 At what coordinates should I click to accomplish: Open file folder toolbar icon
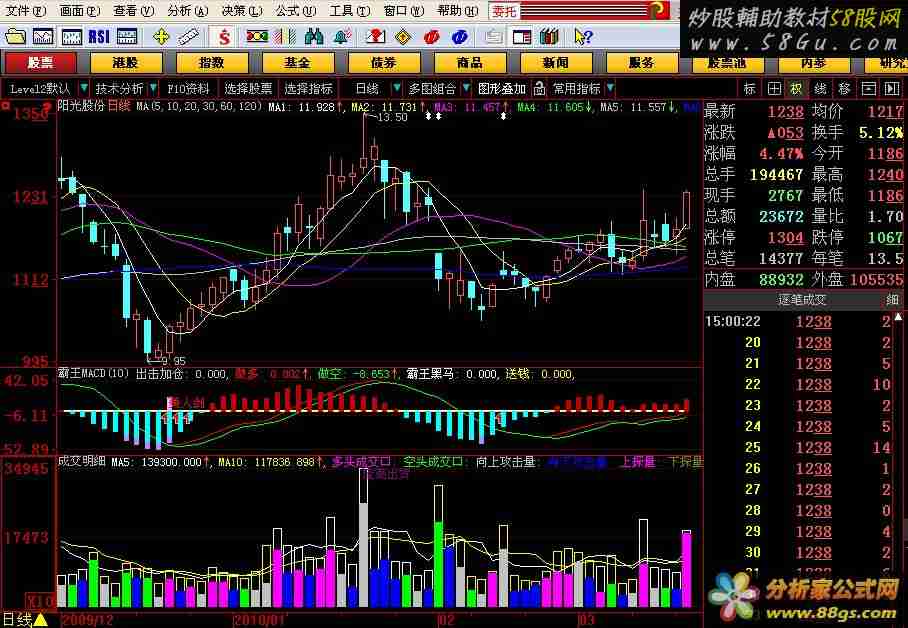pyautogui.click(x=15, y=37)
